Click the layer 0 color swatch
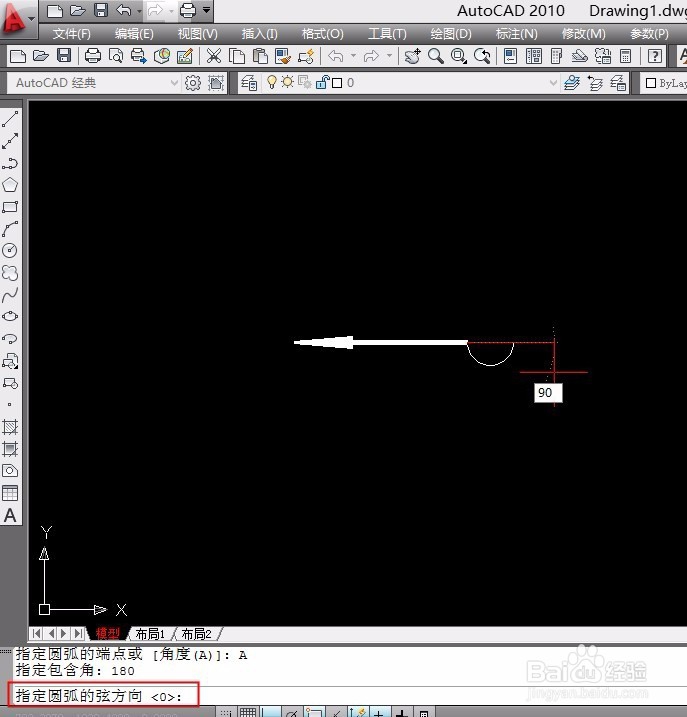687x717 pixels. (x=337, y=83)
